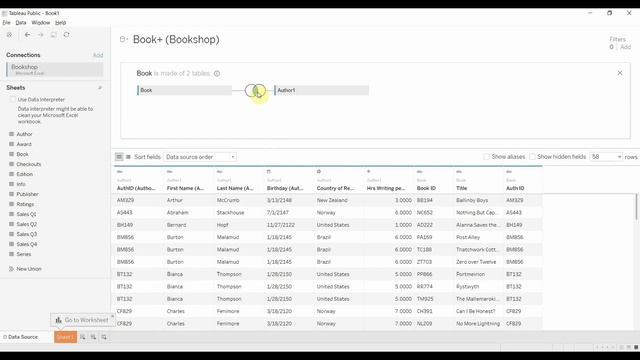Select the Sales Q3 sheet

click(27, 234)
